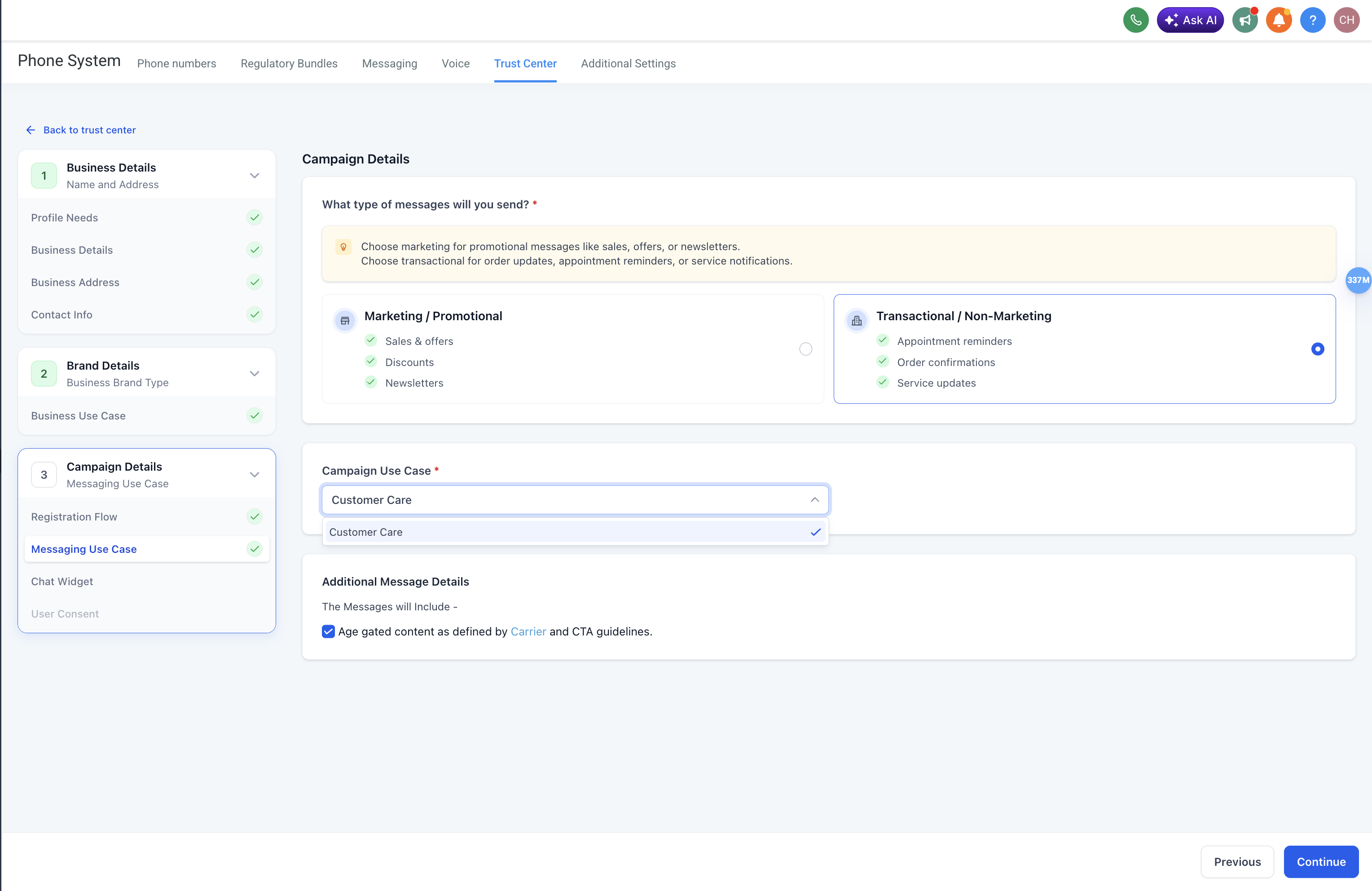Screen dimensions: 1372x891
Task: Uncheck the age gated content checkbox
Action: (x=328, y=631)
